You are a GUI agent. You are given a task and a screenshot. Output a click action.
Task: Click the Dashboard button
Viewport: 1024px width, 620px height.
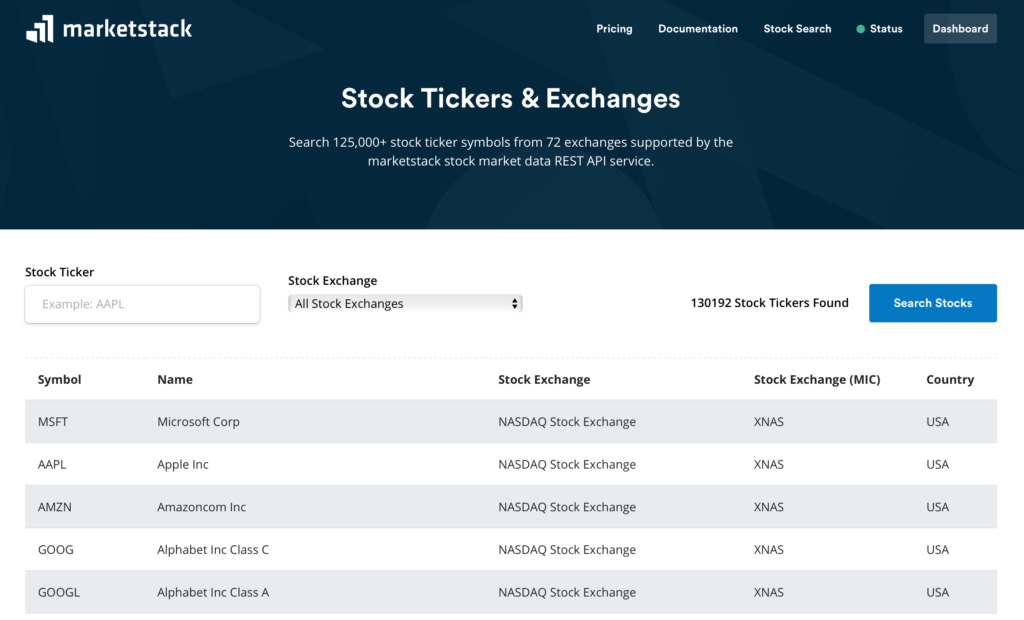960,29
